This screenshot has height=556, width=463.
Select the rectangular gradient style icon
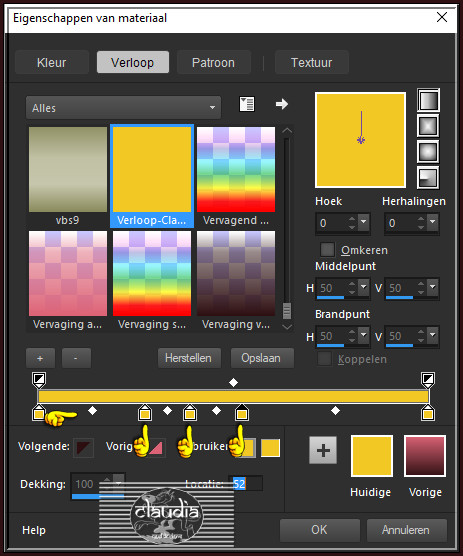(428, 126)
